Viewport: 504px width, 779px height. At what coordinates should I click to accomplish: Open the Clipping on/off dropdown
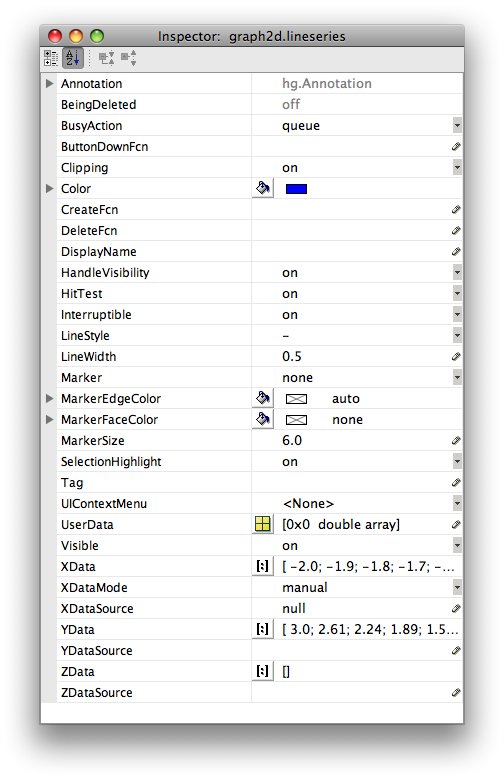point(457,167)
